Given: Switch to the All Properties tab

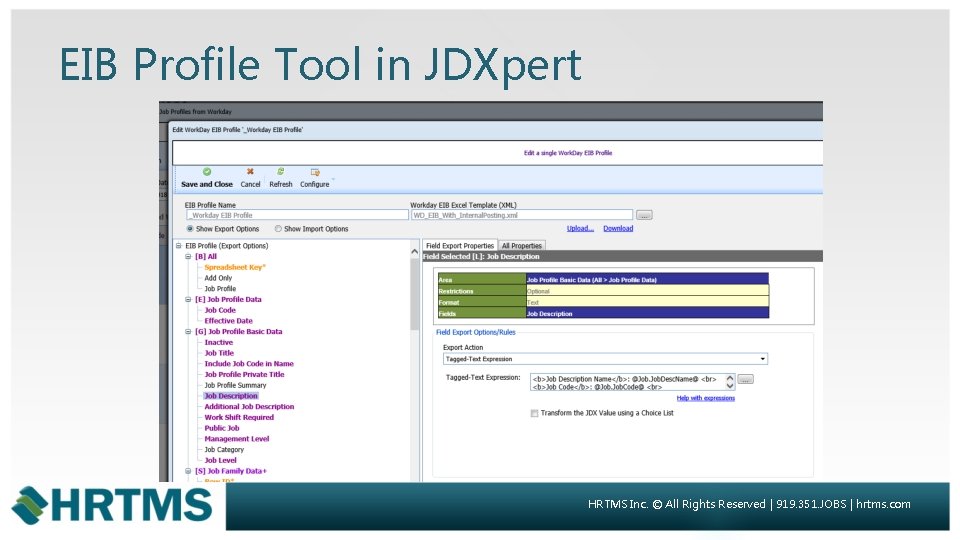Looking at the screenshot, I should tap(522, 246).
